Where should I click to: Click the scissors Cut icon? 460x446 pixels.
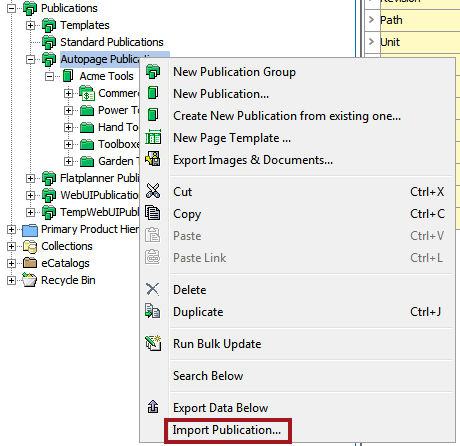(x=153, y=191)
